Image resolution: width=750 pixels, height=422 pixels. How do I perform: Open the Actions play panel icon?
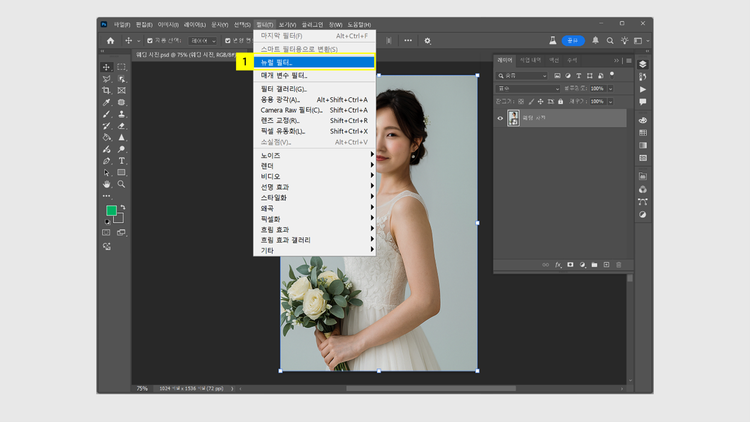(642, 89)
